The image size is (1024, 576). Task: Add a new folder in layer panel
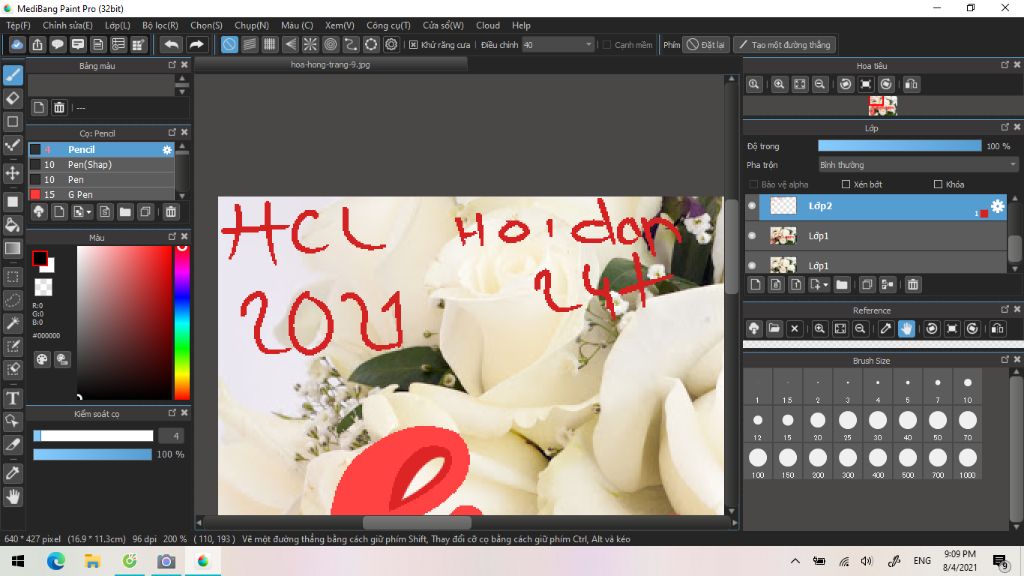842,285
